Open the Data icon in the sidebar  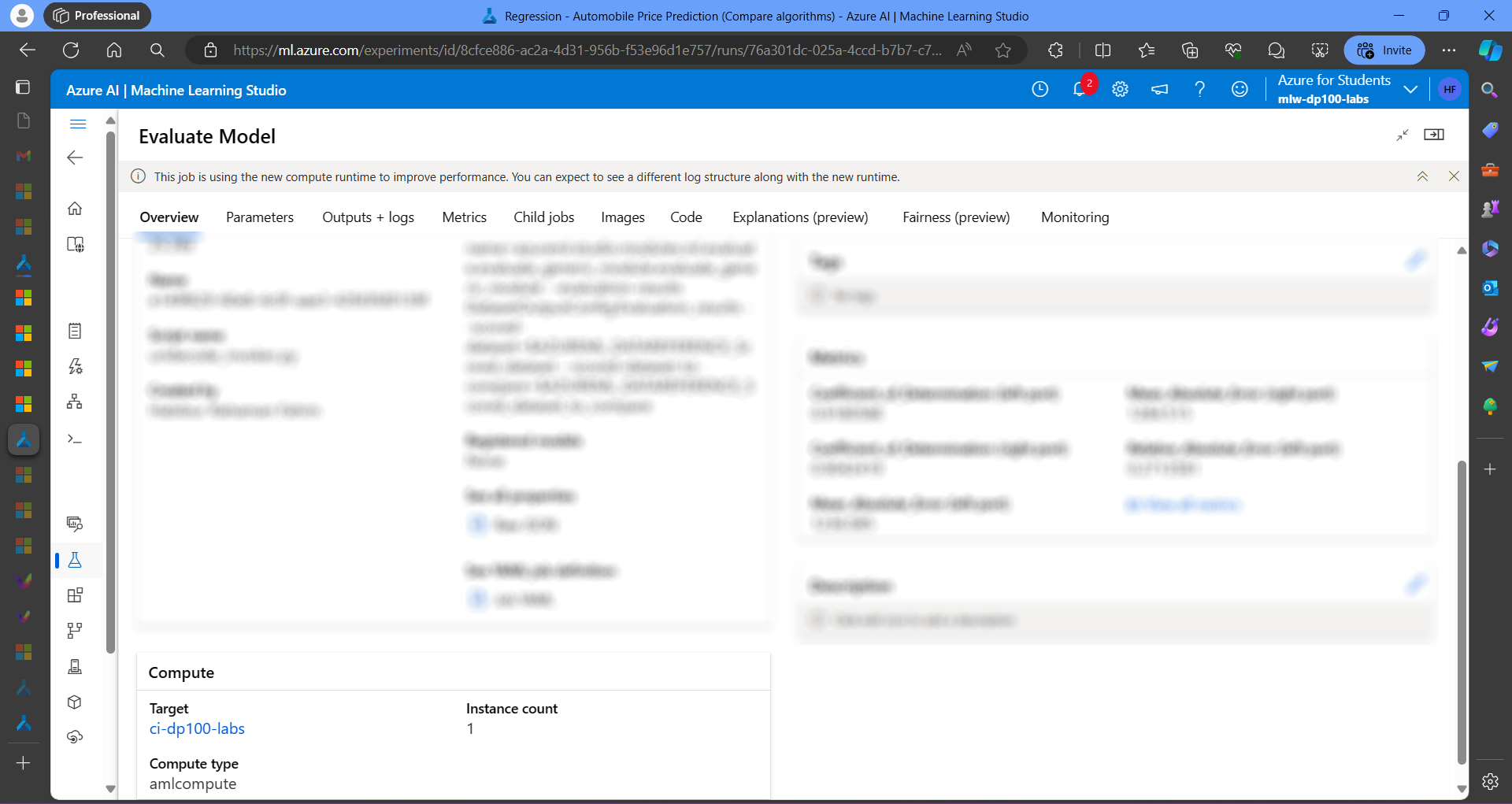pyautogui.click(x=75, y=524)
